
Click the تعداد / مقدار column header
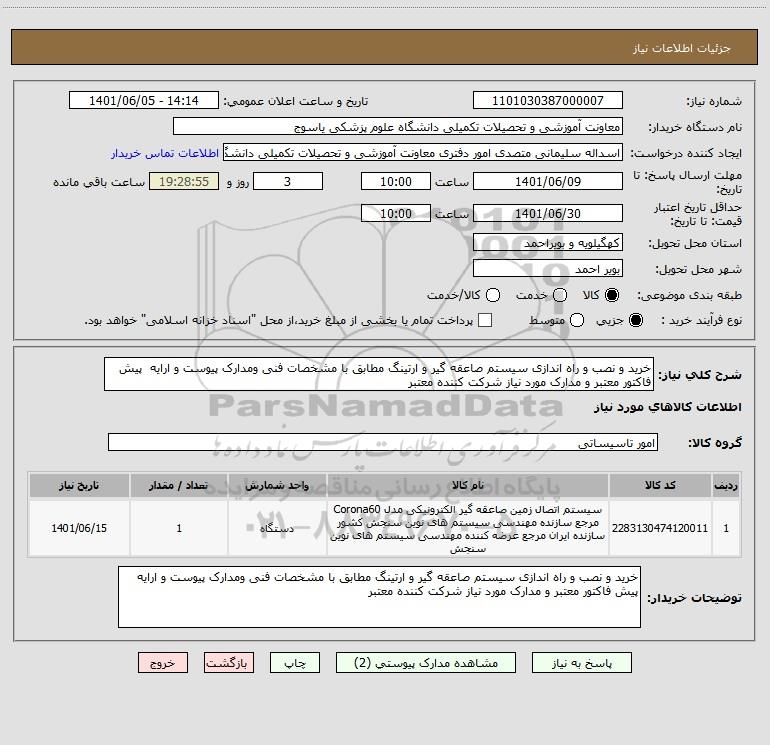coord(179,485)
